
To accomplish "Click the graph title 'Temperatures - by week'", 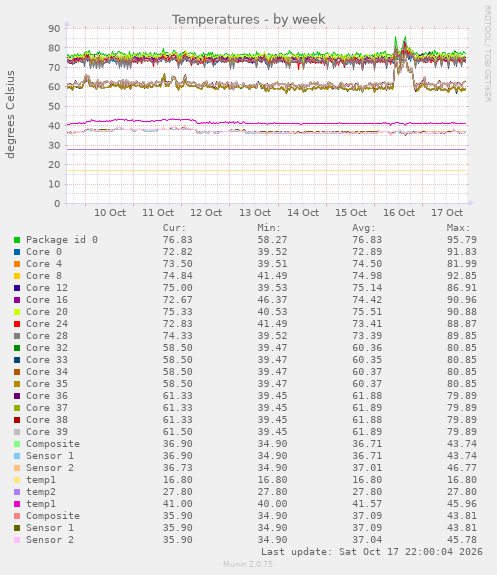I will tap(248, 19).
